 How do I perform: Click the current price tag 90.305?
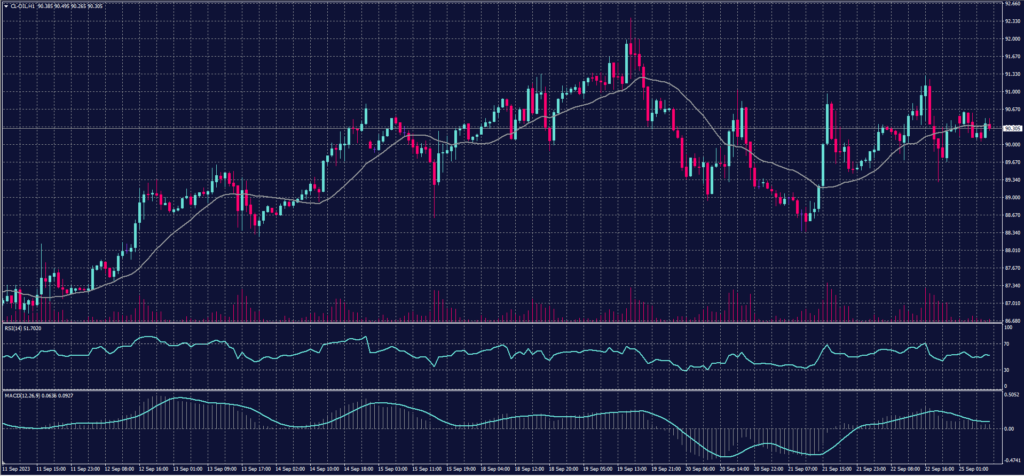click(x=1012, y=128)
